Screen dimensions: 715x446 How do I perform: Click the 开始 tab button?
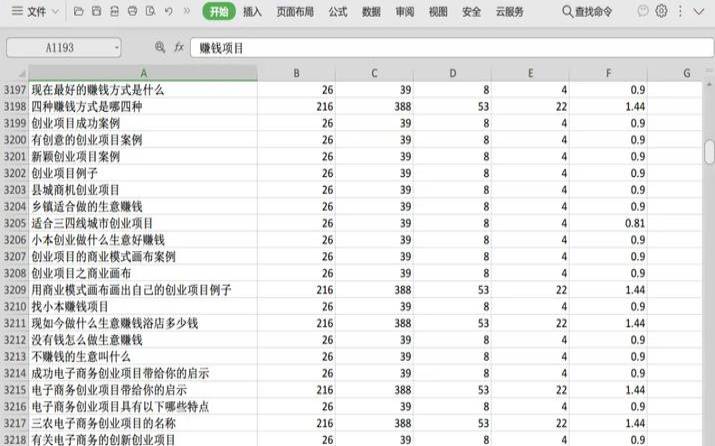click(218, 12)
